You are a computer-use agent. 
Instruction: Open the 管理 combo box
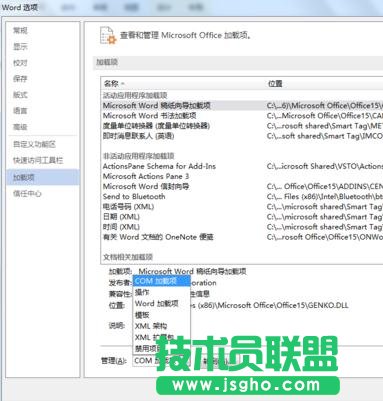(x=161, y=360)
